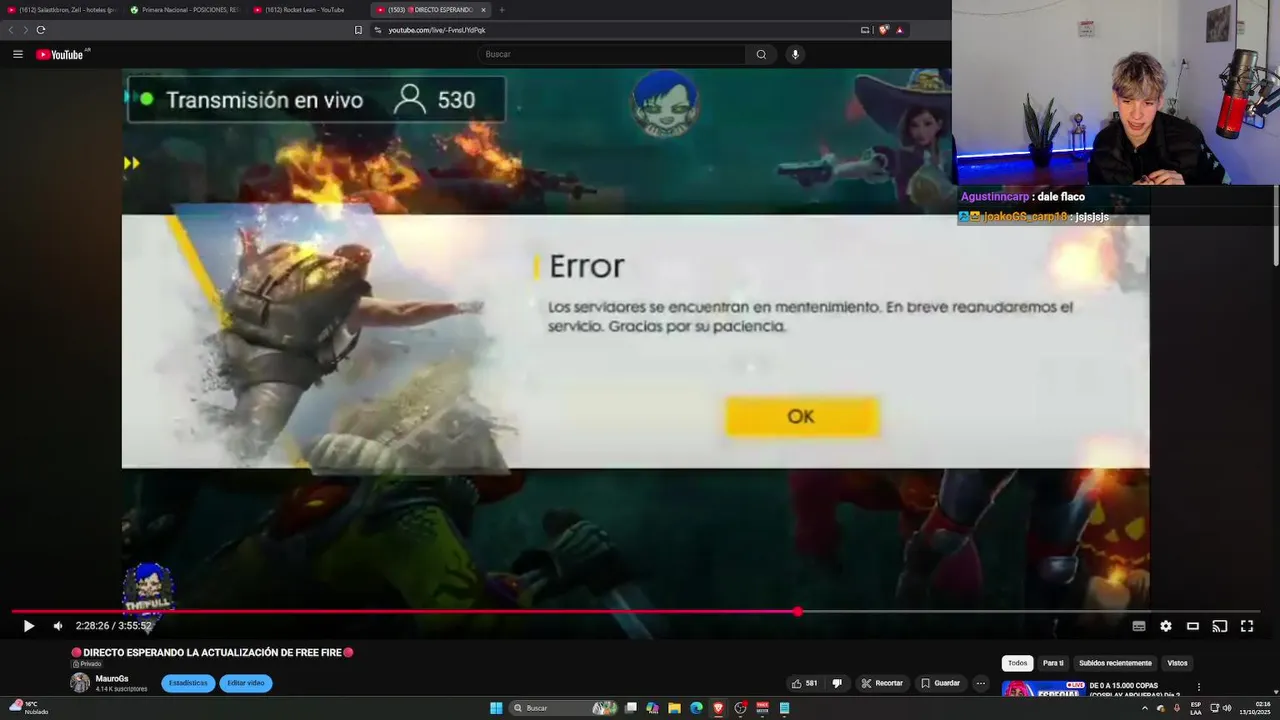Go back with the browser back arrow

[11, 30]
